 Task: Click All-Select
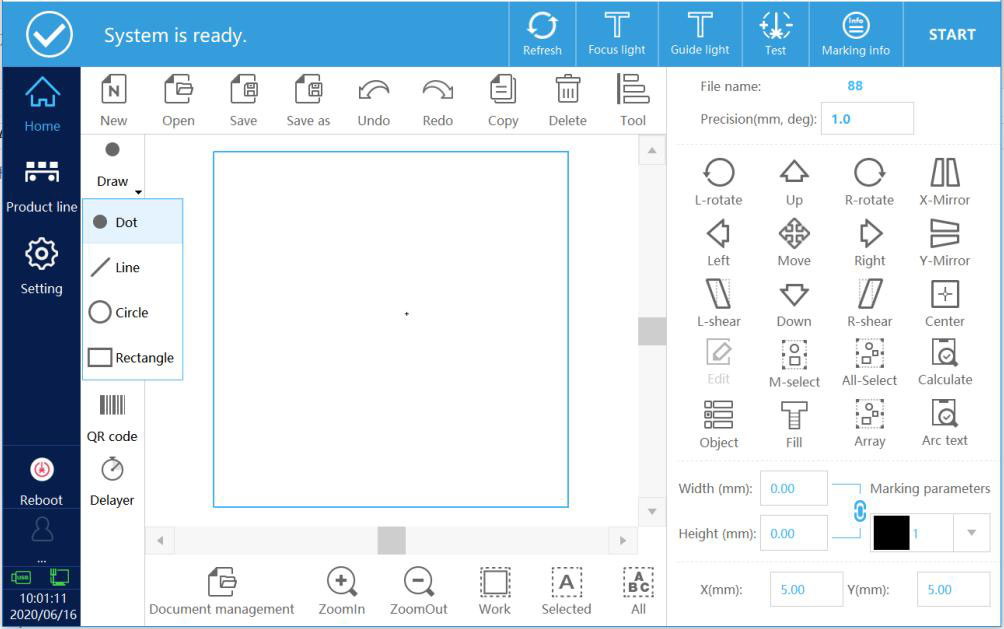pyautogui.click(x=869, y=363)
